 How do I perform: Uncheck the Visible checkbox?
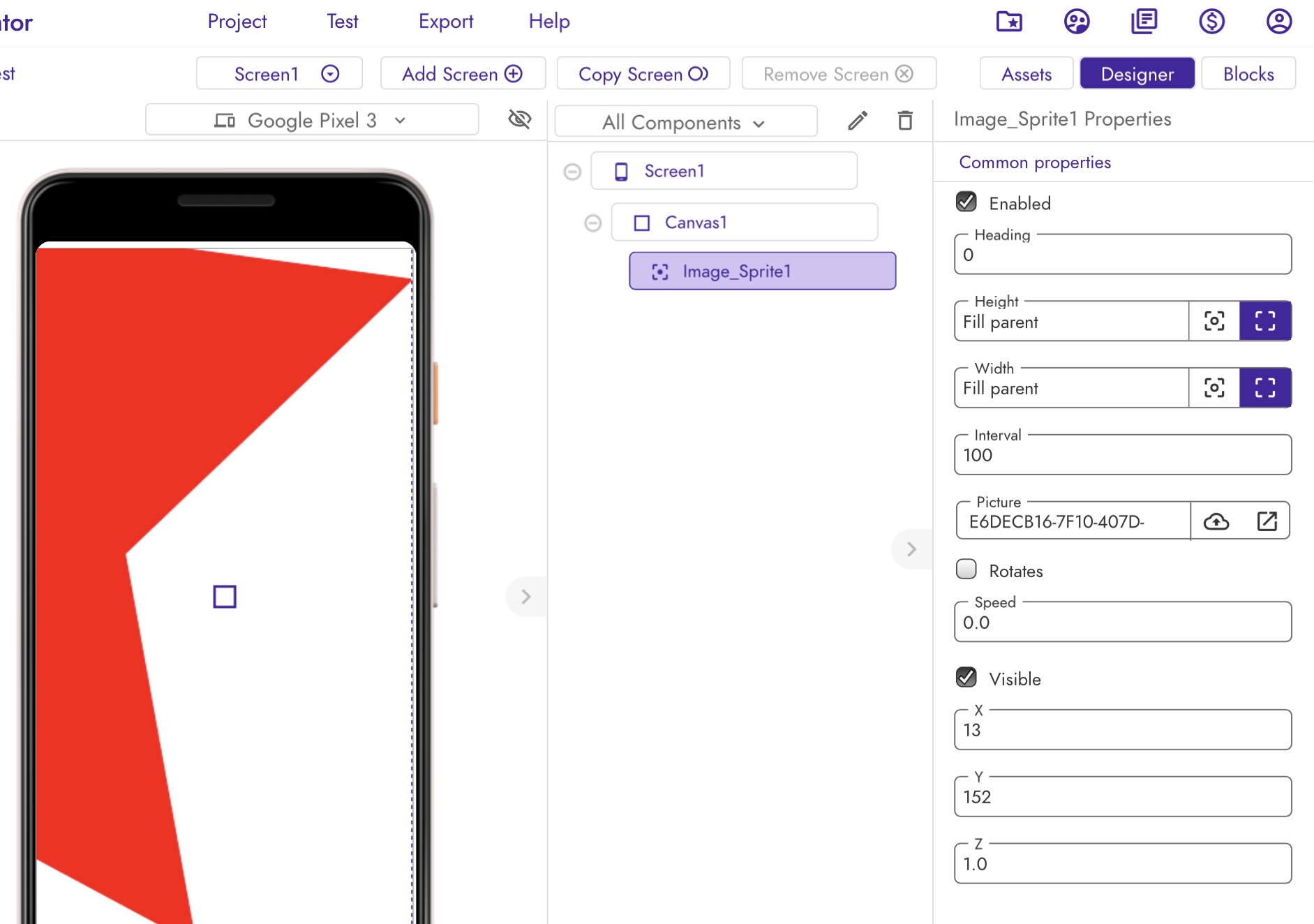tap(966, 678)
